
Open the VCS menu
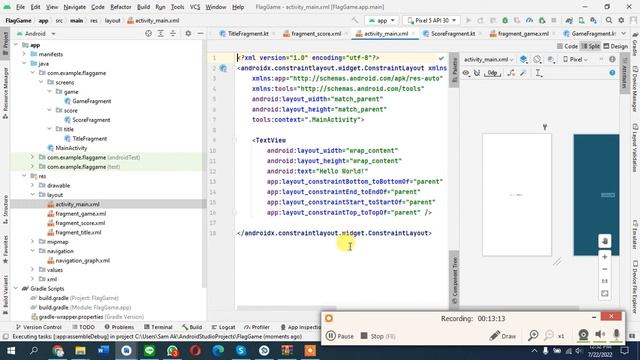coord(195,7)
